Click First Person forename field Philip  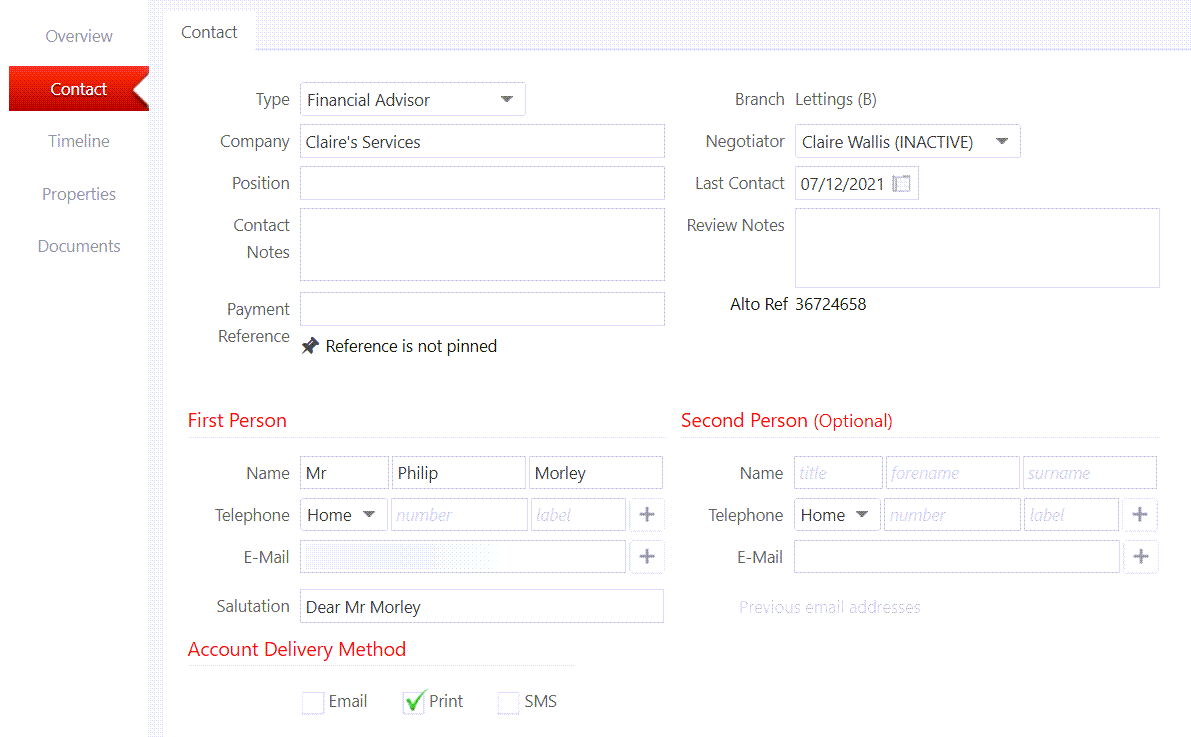pyautogui.click(x=459, y=473)
